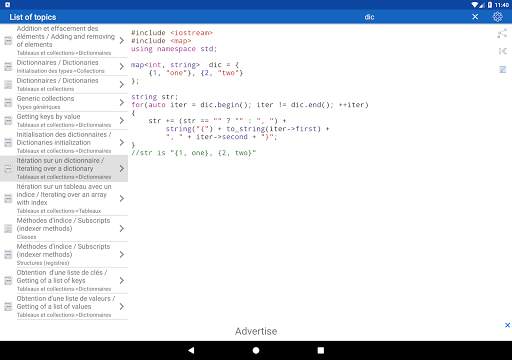This screenshot has height=360, width=512.
Task: Click the icon below the collapse arrow
Action: pyautogui.click(x=502, y=69)
